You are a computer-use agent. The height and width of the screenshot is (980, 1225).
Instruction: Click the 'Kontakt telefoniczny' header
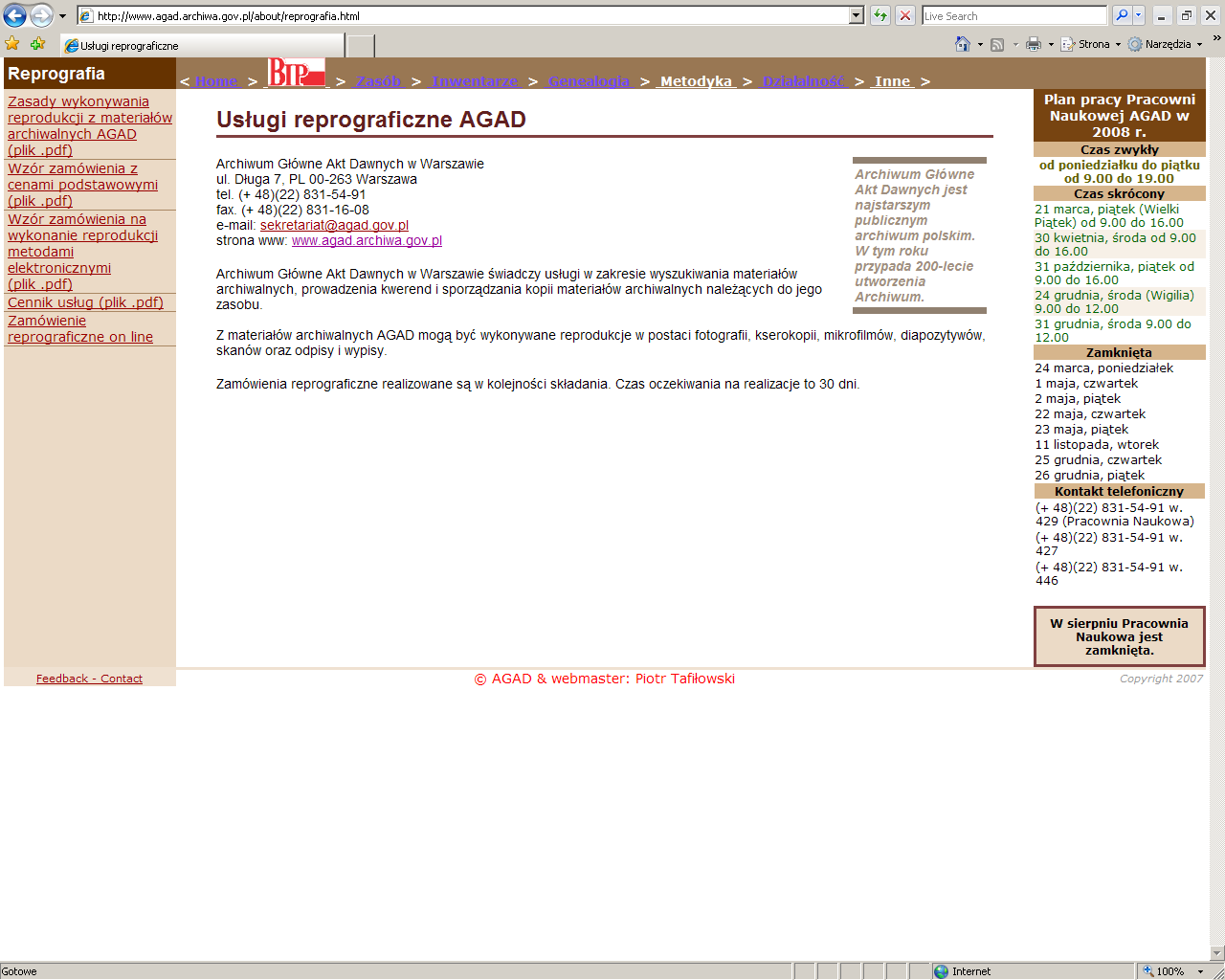click(x=1119, y=491)
